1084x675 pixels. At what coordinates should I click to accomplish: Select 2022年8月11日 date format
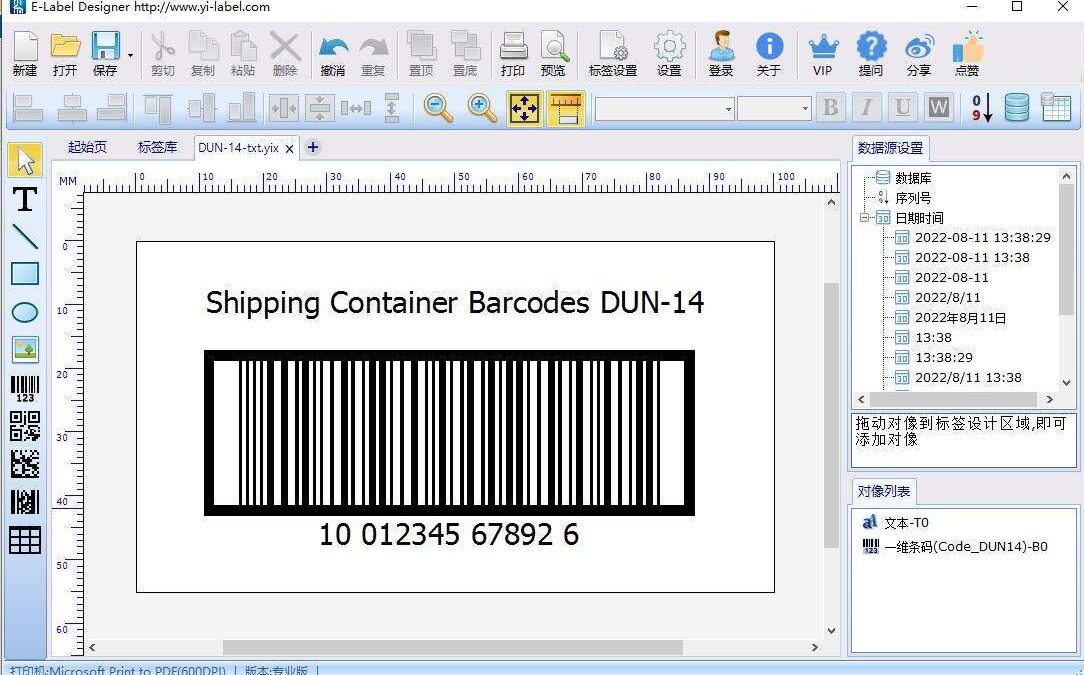pyautogui.click(x=960, y=318)
